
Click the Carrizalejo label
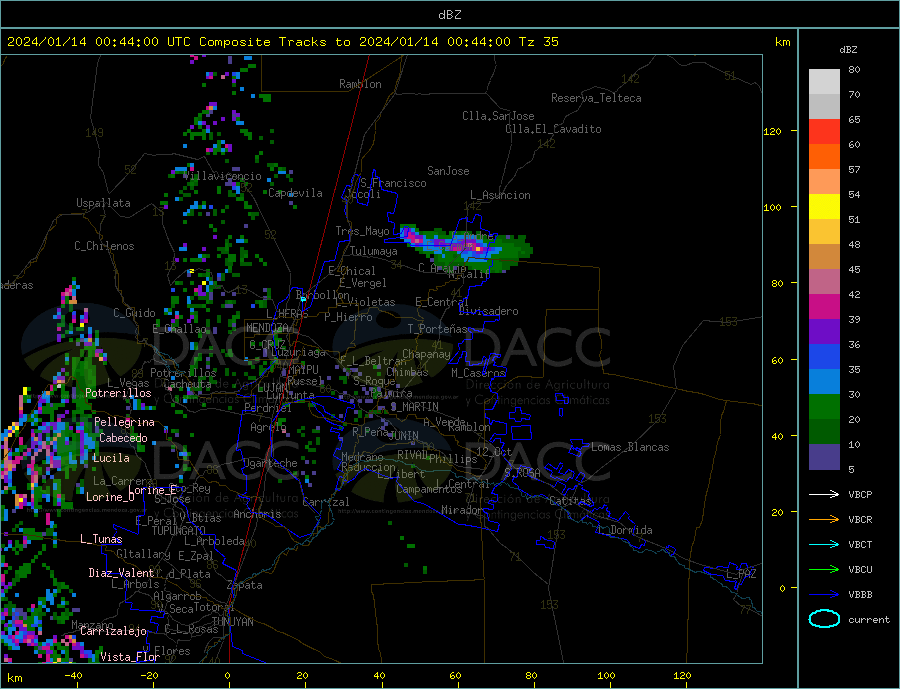[113, 631]
